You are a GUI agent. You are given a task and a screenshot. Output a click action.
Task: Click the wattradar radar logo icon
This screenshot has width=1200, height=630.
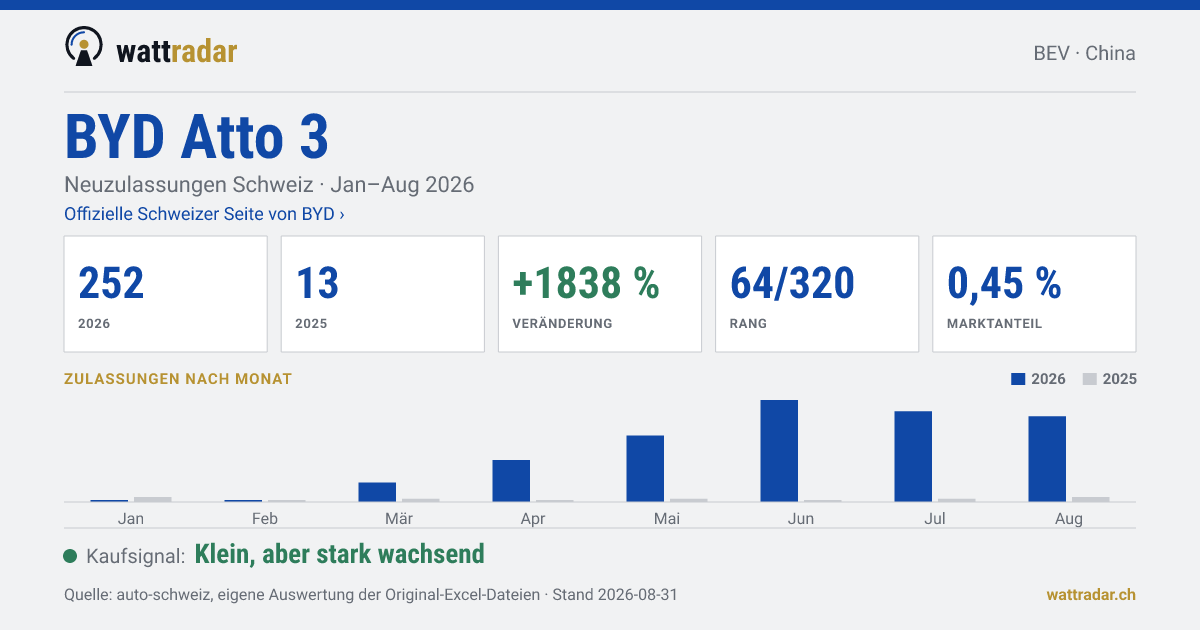tap(84, 46)
